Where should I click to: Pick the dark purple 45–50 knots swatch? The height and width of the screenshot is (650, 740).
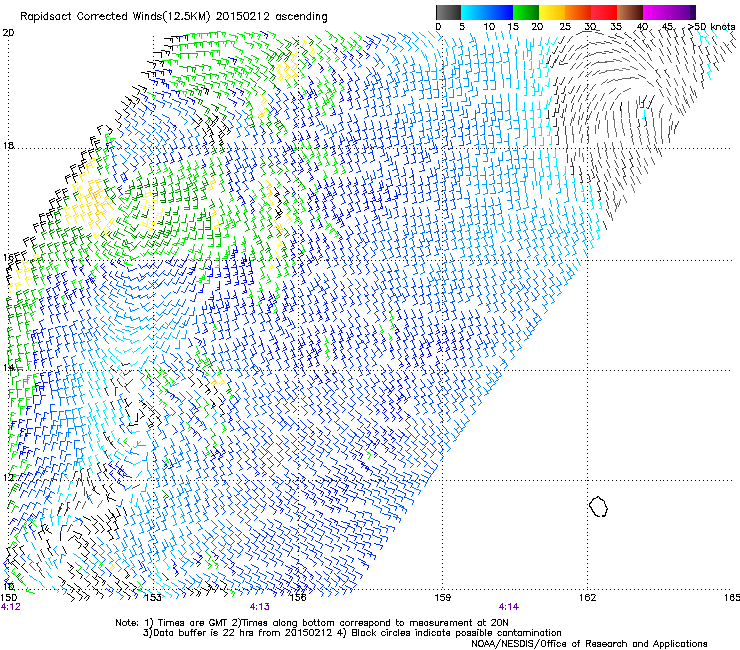pos(682,12)
